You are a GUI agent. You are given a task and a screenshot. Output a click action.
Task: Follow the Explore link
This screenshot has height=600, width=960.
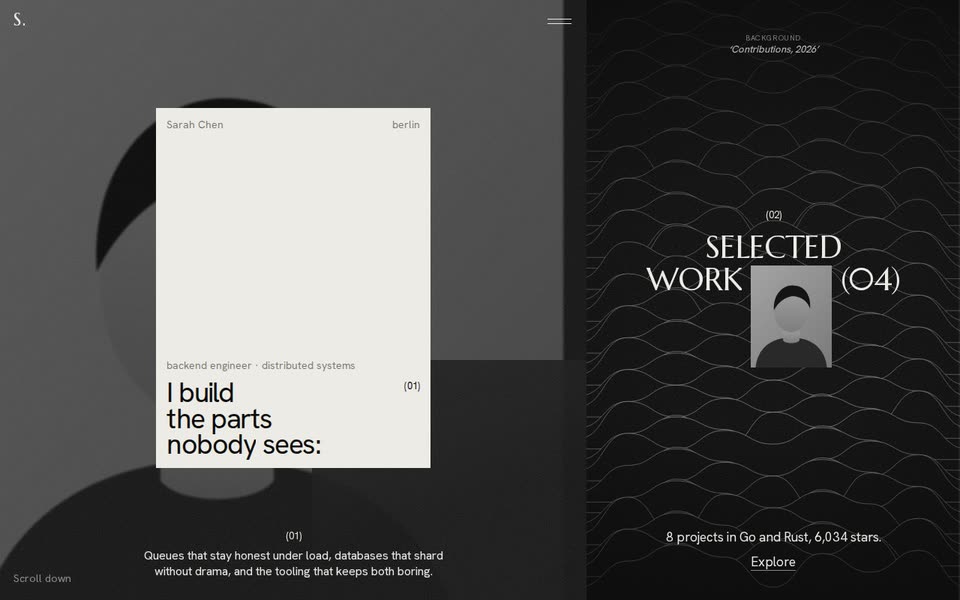[x=773, y=562]
